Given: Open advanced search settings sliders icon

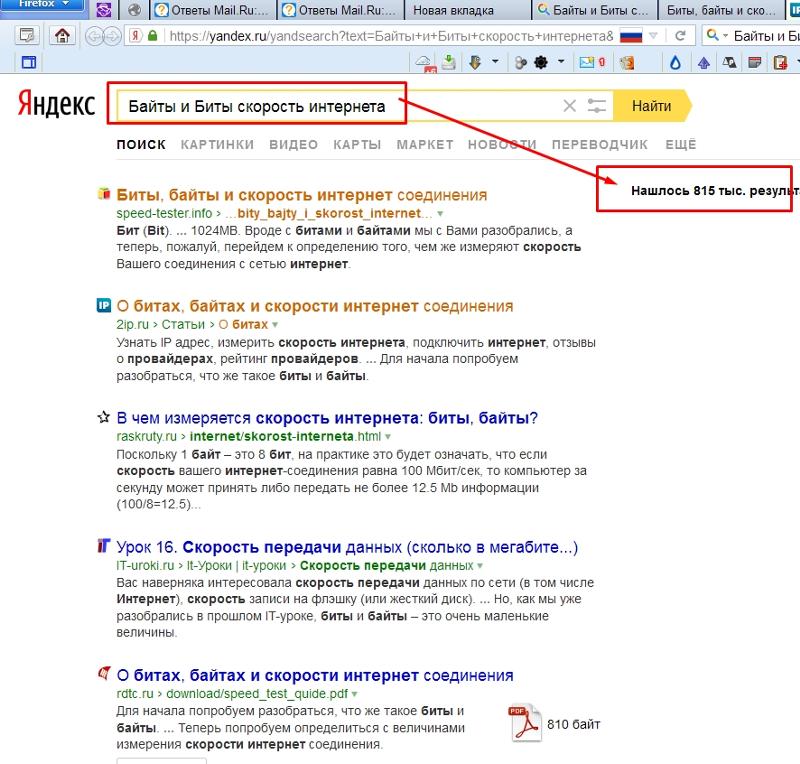Looking at the screenshot, I should pos(596,106).
